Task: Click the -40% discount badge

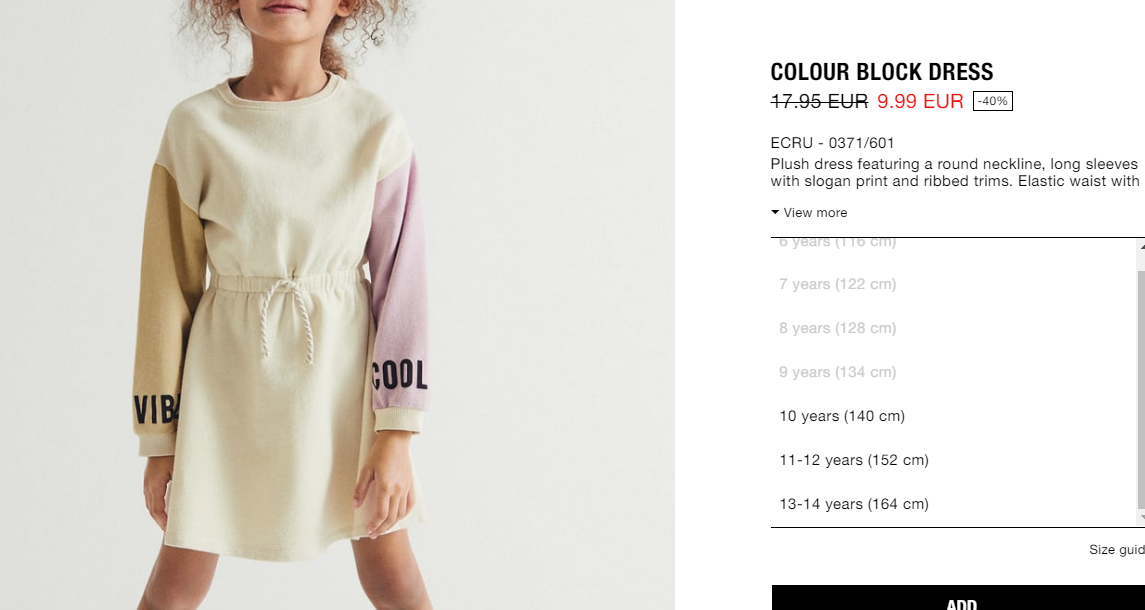Action: 992,101
